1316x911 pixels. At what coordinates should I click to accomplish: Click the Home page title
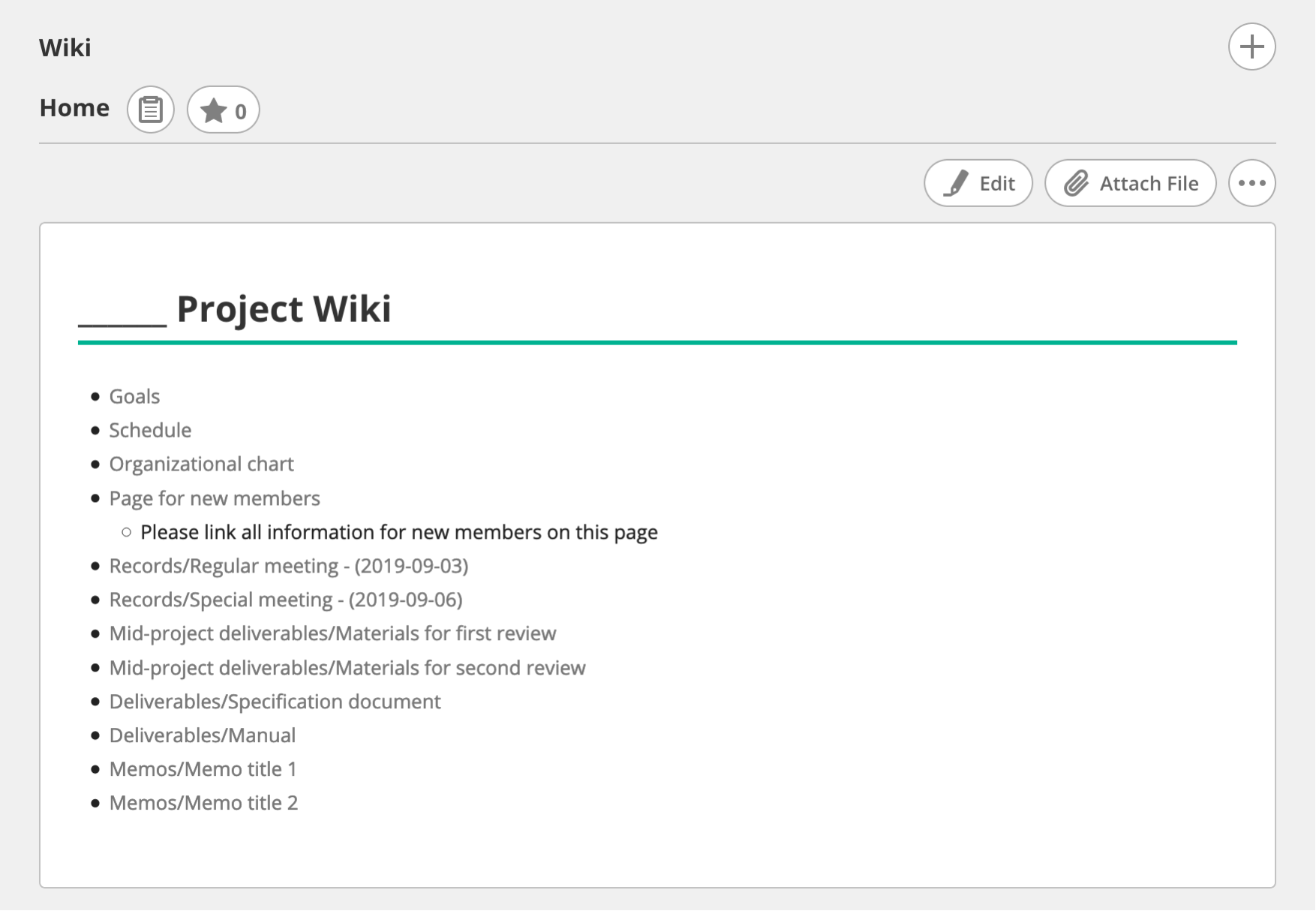point(74,108)
